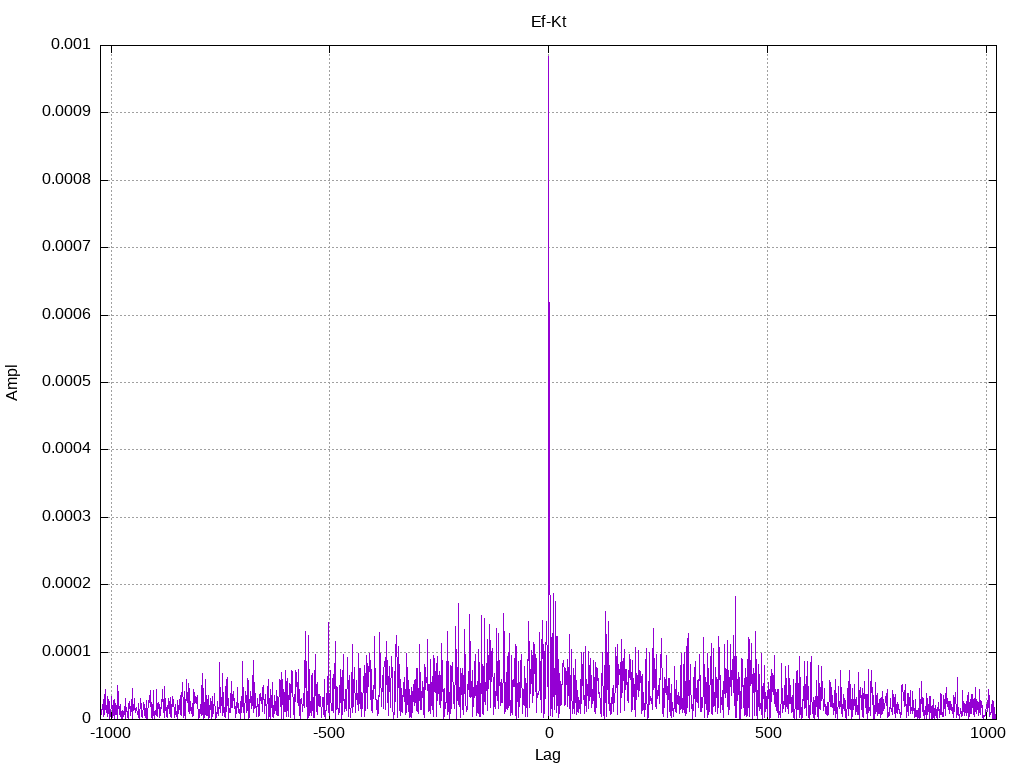This screenshot has height=768, width=1024.
Task: Click the top of the central peak at lag 0
Action: coord(548,57)
